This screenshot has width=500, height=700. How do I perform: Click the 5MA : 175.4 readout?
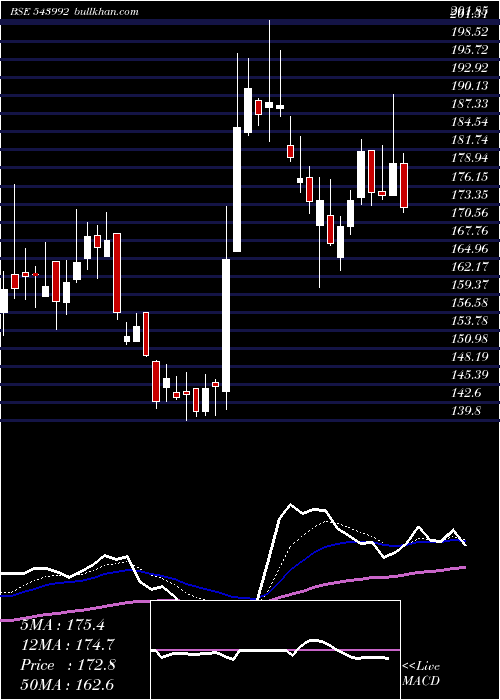(63, 625)
